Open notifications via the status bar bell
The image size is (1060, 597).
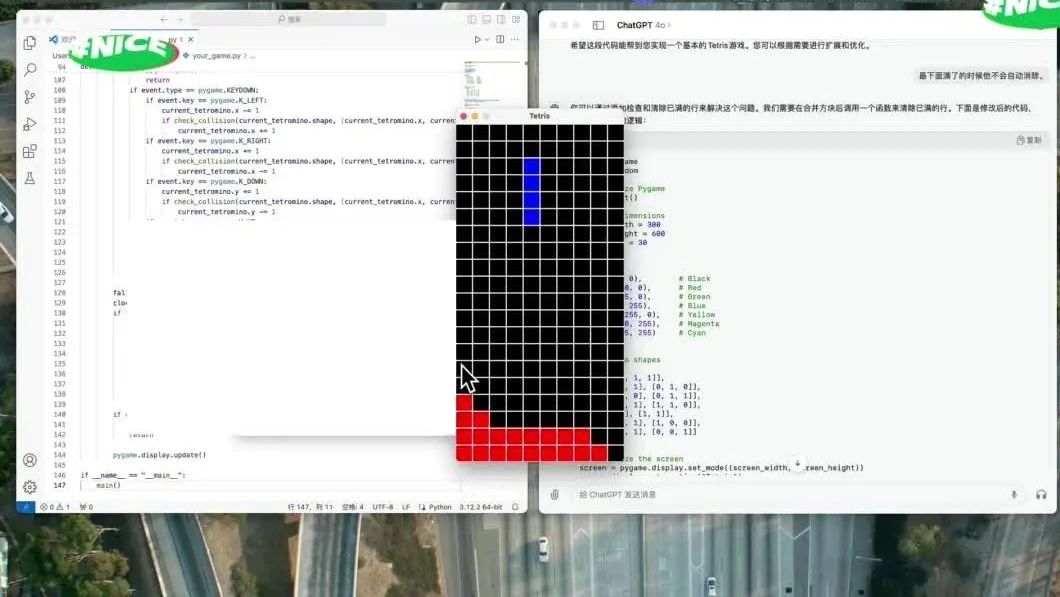click(515, 506)
